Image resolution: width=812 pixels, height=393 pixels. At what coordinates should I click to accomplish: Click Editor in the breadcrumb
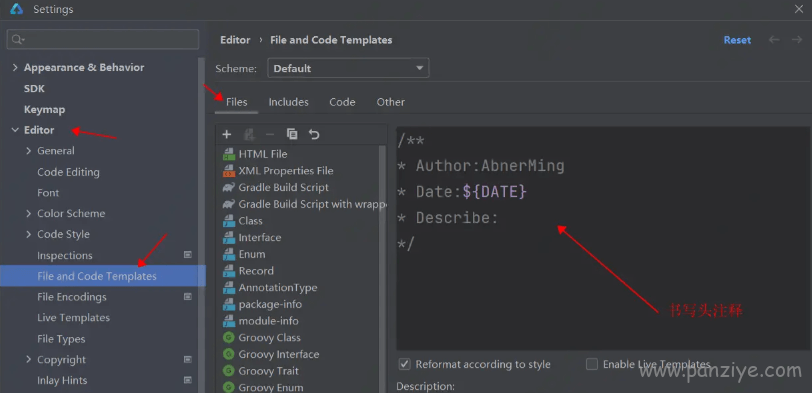pyautogui.click(x=235, y=40)
